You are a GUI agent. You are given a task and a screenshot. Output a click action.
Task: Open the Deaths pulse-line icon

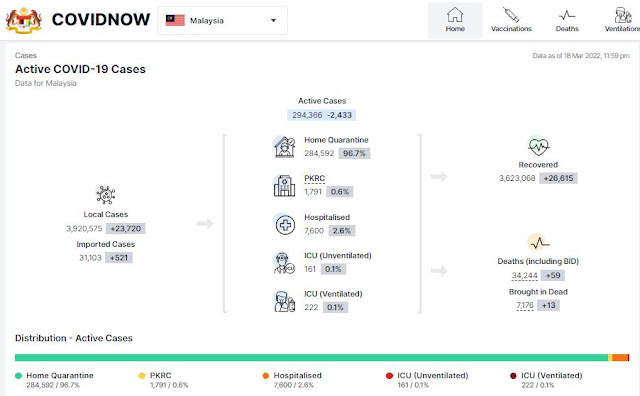click(567, 16)
